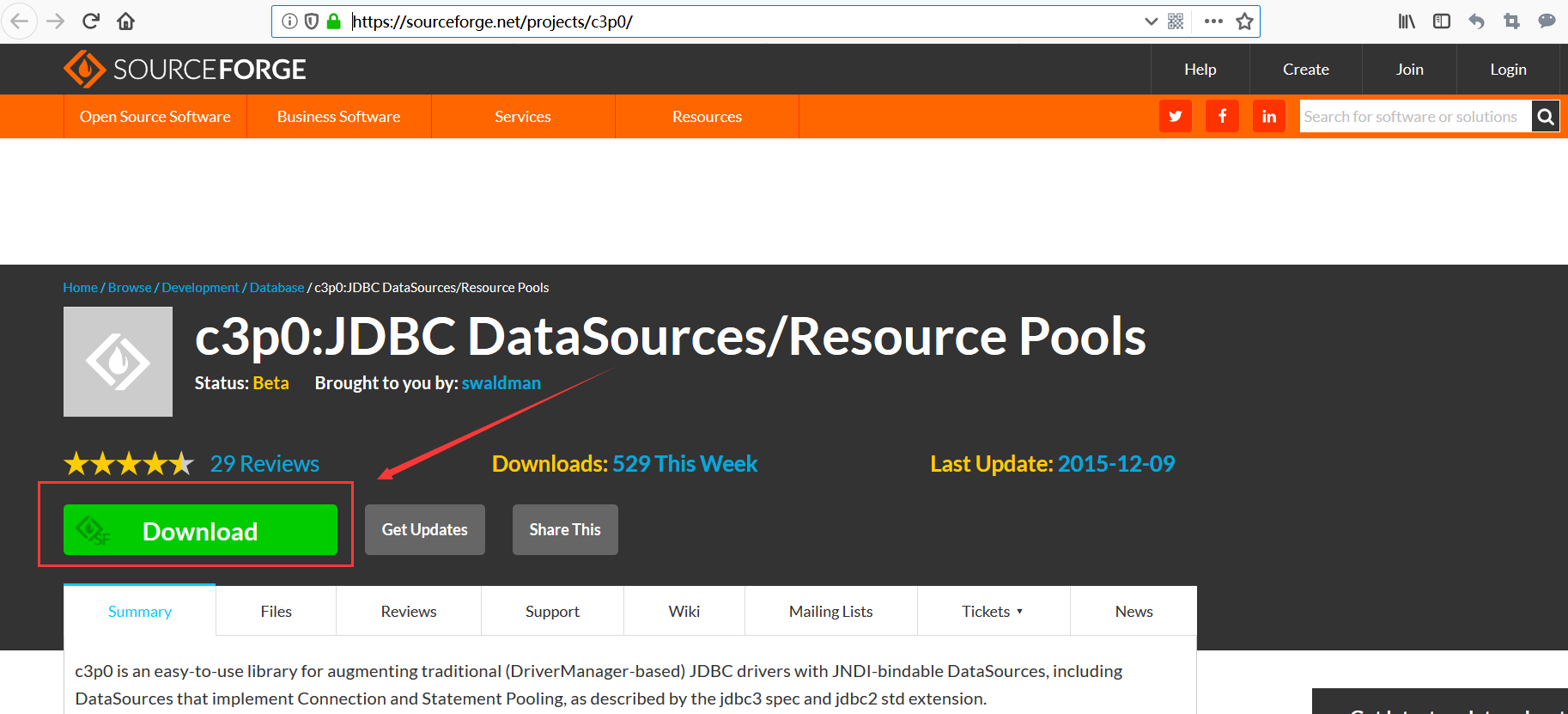Reload the page with the refresh icon

91,21
